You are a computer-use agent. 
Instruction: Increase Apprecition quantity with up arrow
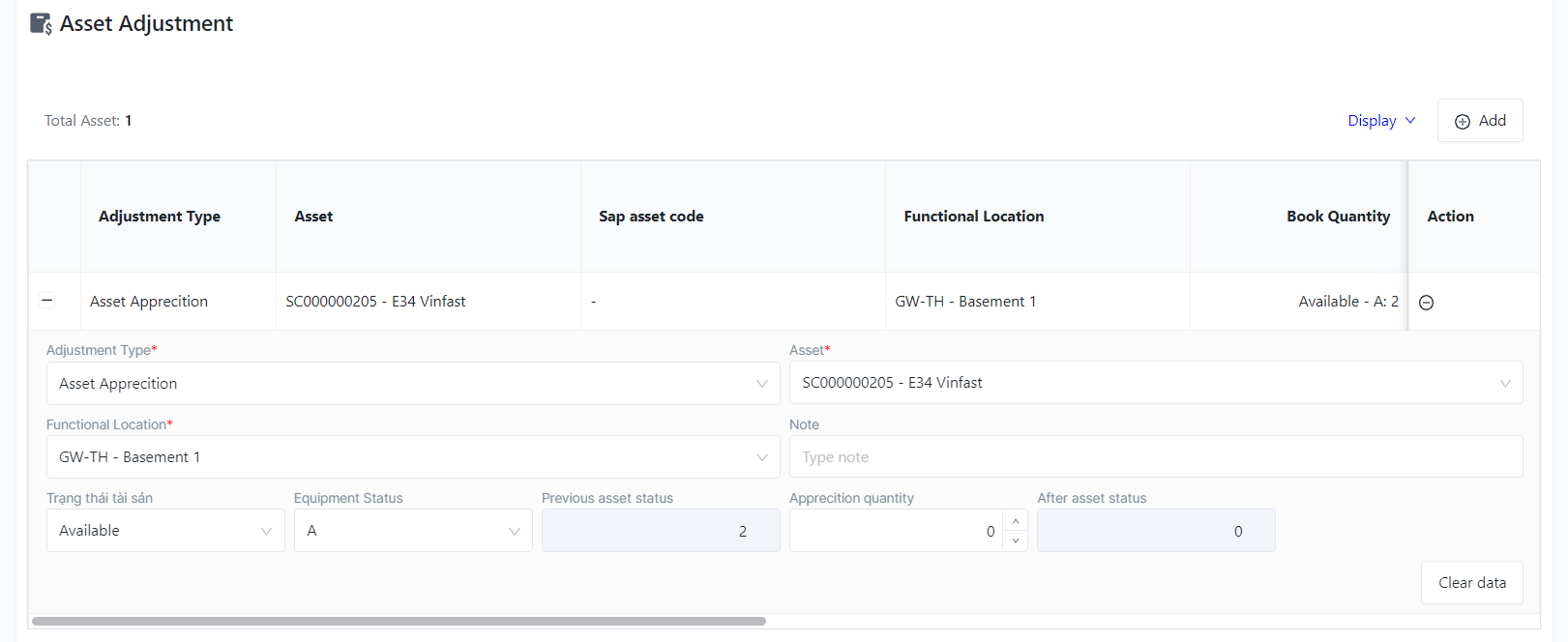1015,521
